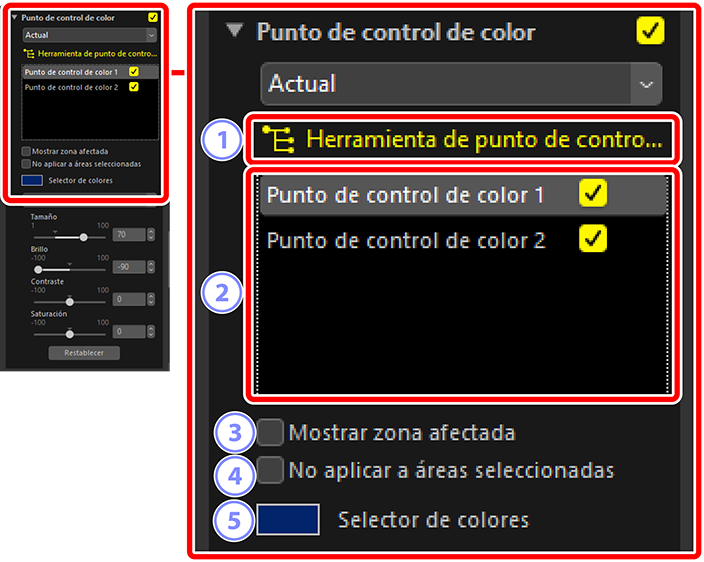The width and height of the screenshot is (704, 562).
Task: Click the control point tool icon in the small left panel
Action: tap(28, 53)
